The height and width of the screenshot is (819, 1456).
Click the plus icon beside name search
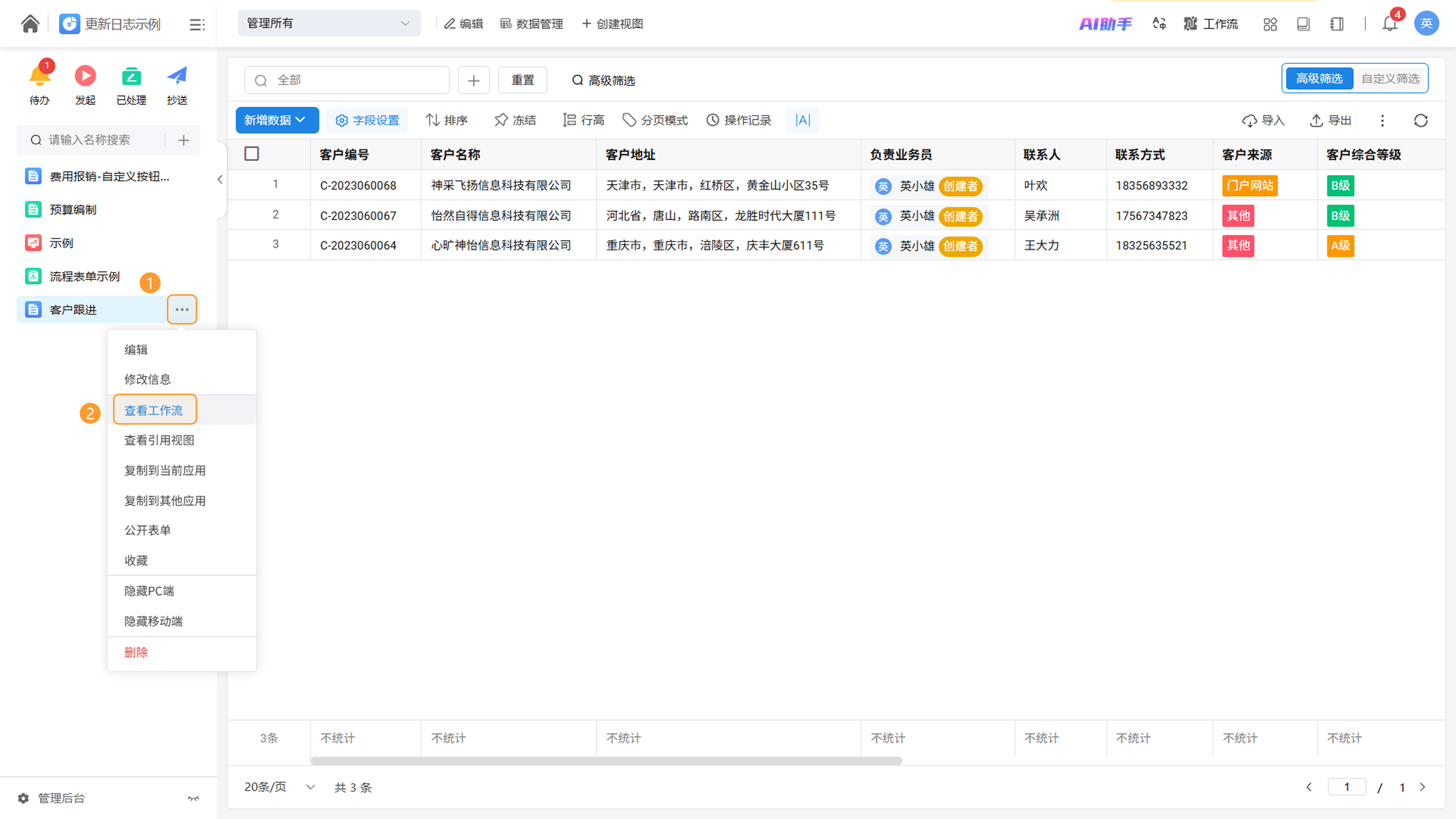tap(184, 140)
